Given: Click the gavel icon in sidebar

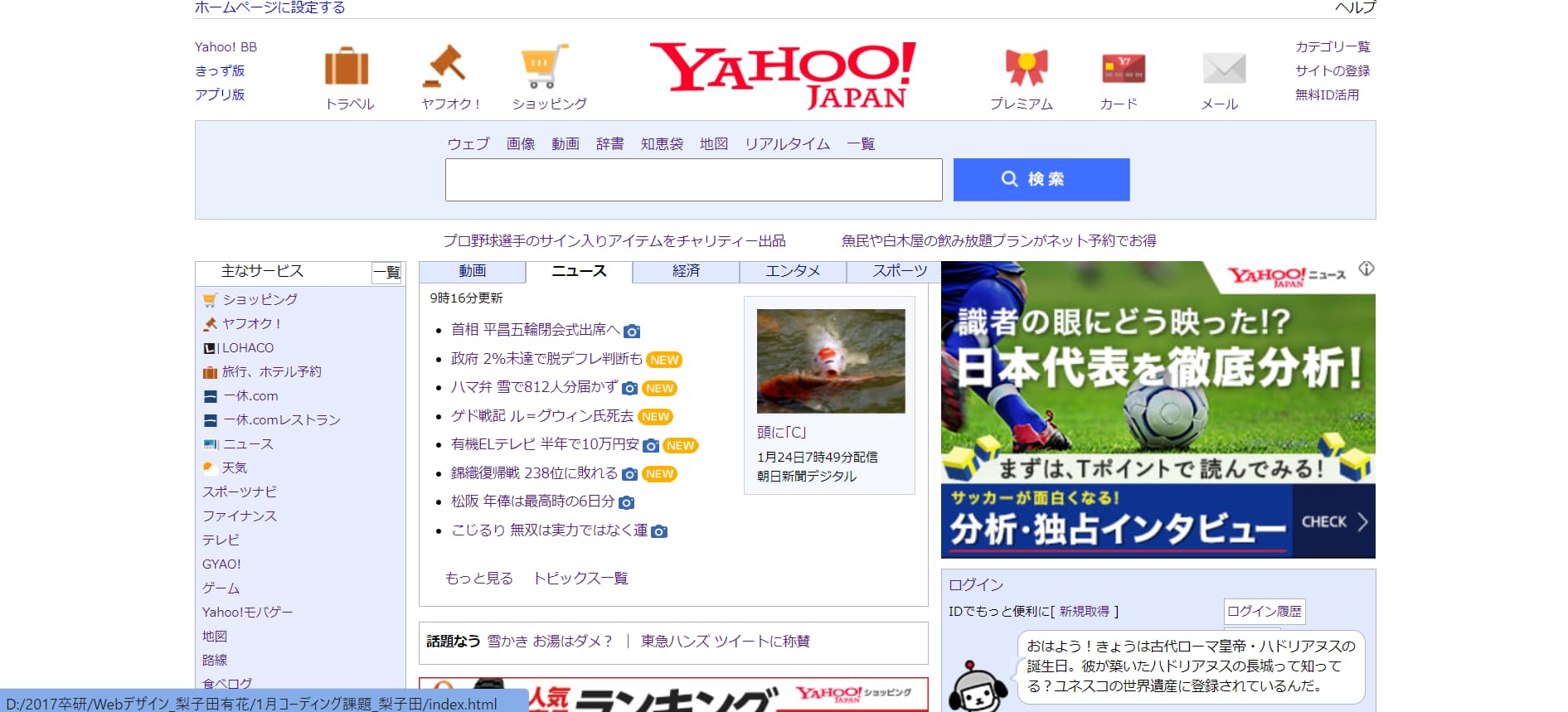Looking at the screenshot, I should (x=210, y=323).
